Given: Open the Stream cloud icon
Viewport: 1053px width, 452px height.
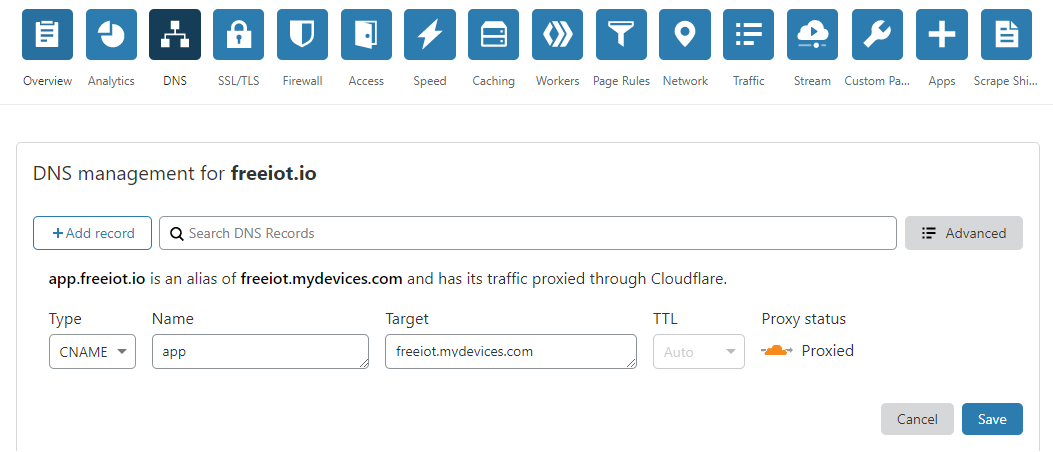Looking at the screenshot, I should pos(812,35).
